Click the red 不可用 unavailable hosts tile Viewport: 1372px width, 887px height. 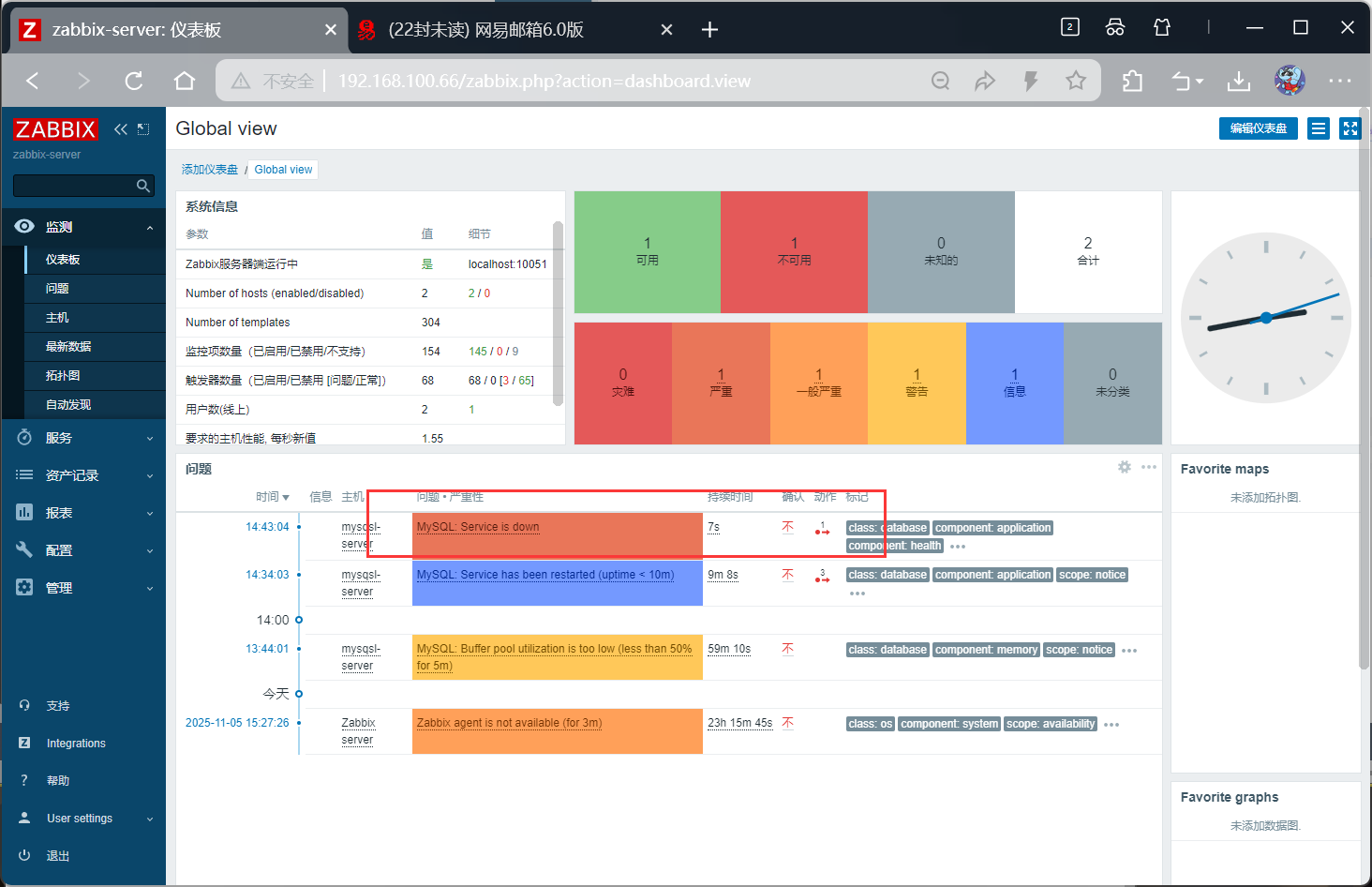coord(794,252)
